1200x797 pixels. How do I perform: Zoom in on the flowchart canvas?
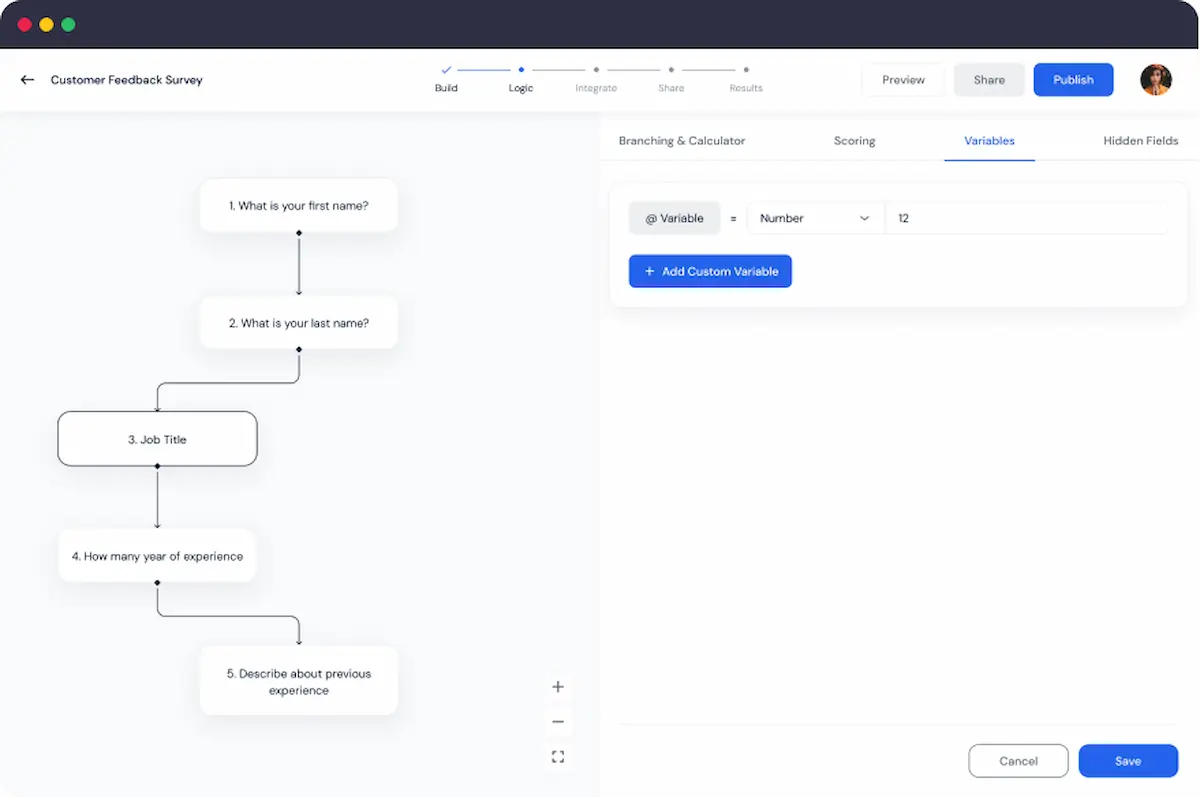click(557, 686)
